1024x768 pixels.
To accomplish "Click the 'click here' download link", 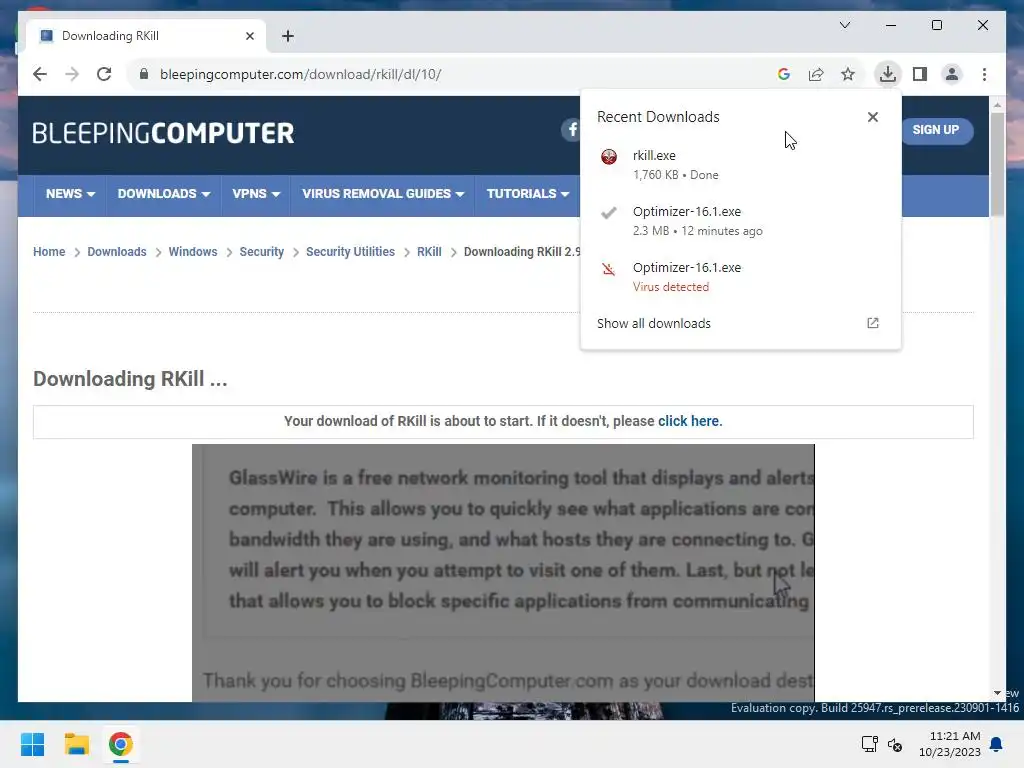I will (x=689, y=421).
